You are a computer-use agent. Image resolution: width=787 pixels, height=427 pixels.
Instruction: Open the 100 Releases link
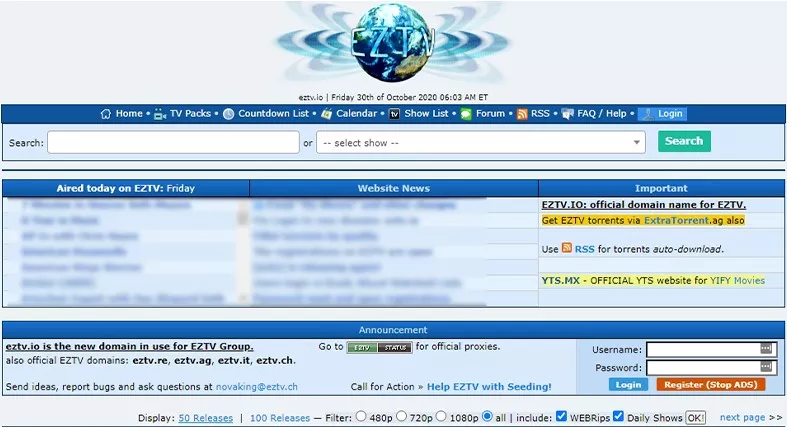click(280, 418)
